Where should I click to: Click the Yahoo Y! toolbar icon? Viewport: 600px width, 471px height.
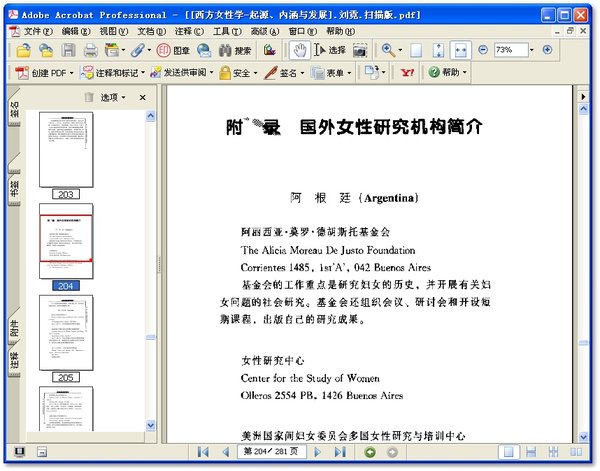[x=407, y=72]
